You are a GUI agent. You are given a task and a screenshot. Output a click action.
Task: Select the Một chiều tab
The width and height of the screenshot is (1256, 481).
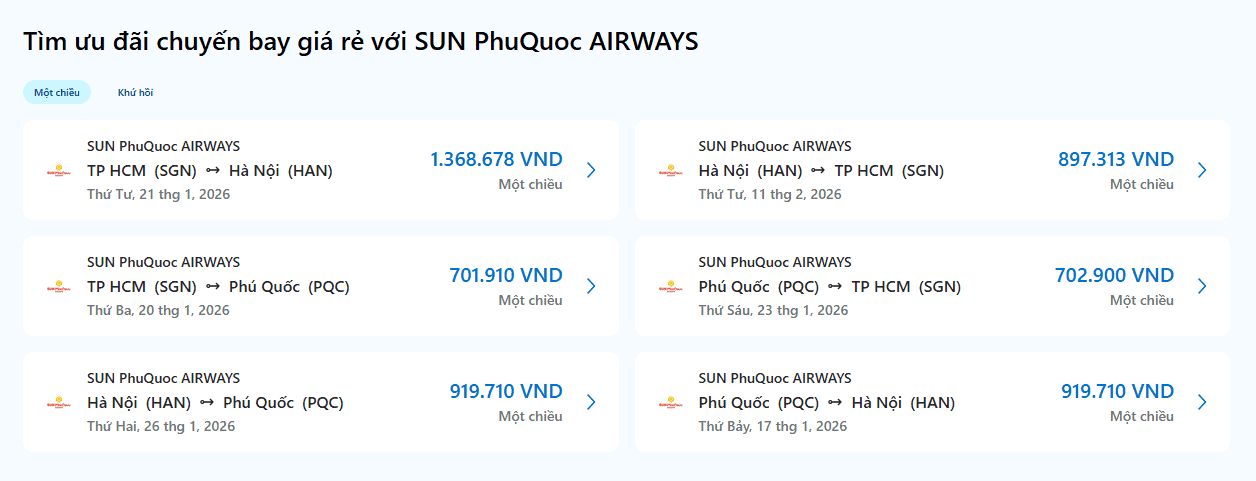pyautogui.click(x=57, y=92)
